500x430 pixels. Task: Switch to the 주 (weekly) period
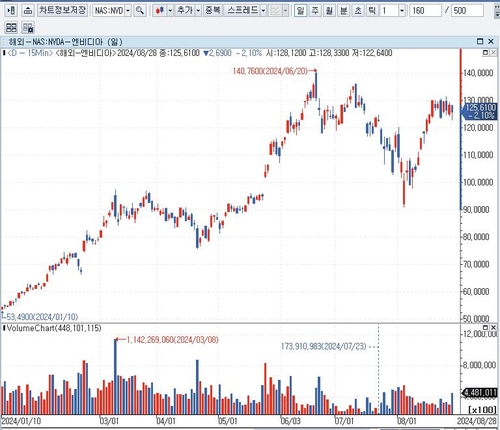coord(315,11)
